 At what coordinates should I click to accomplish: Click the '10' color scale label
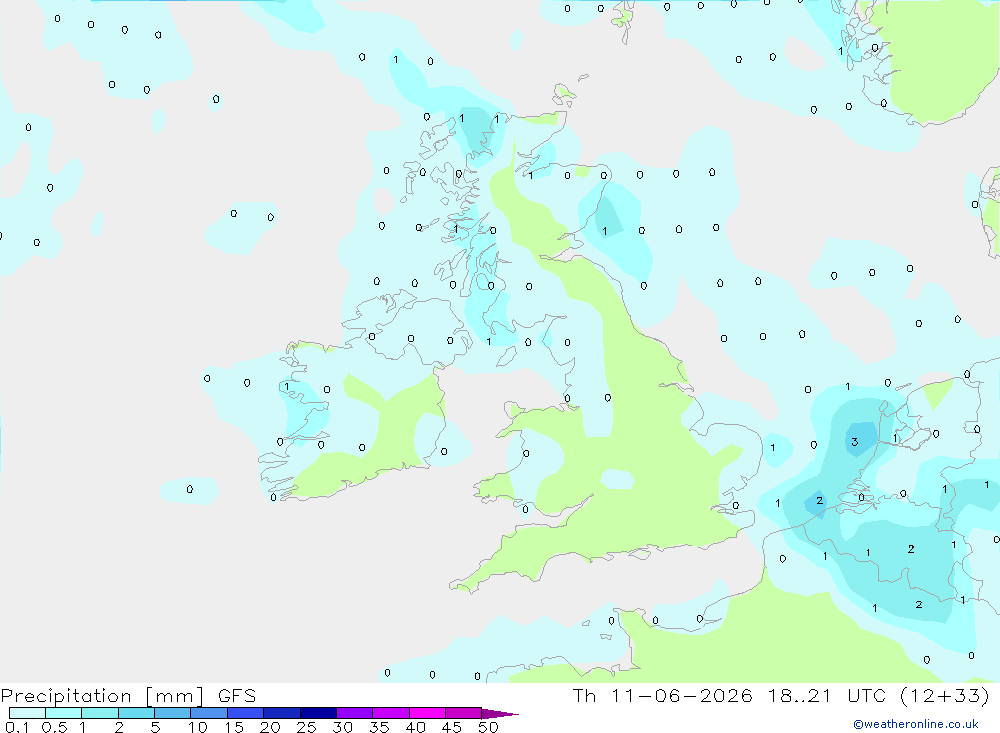198,727
